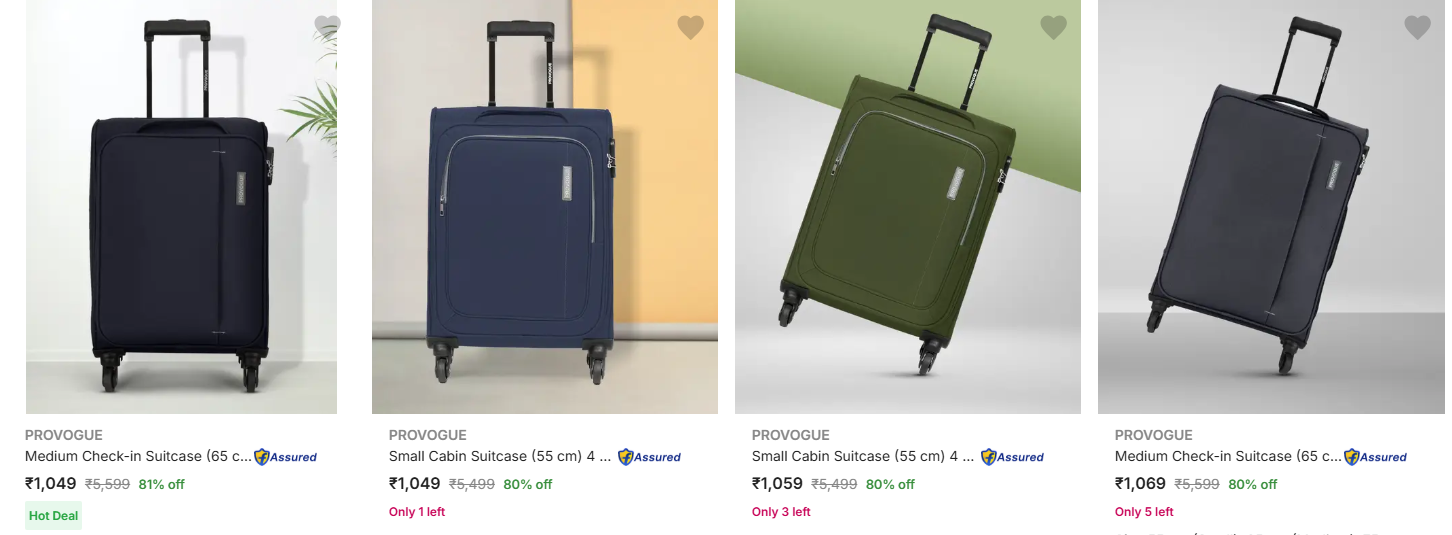Click the Hot Deal tag
Viewport: 1452px width, 535px height.
[53, 516]
